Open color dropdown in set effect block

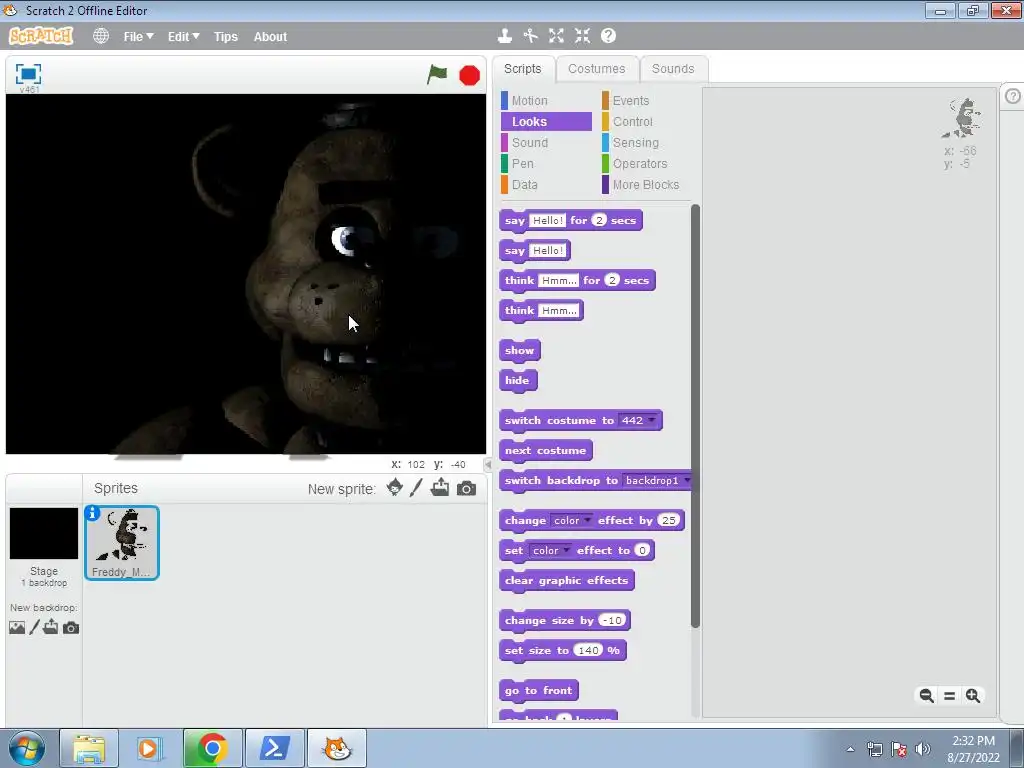[x=551, y=551]
